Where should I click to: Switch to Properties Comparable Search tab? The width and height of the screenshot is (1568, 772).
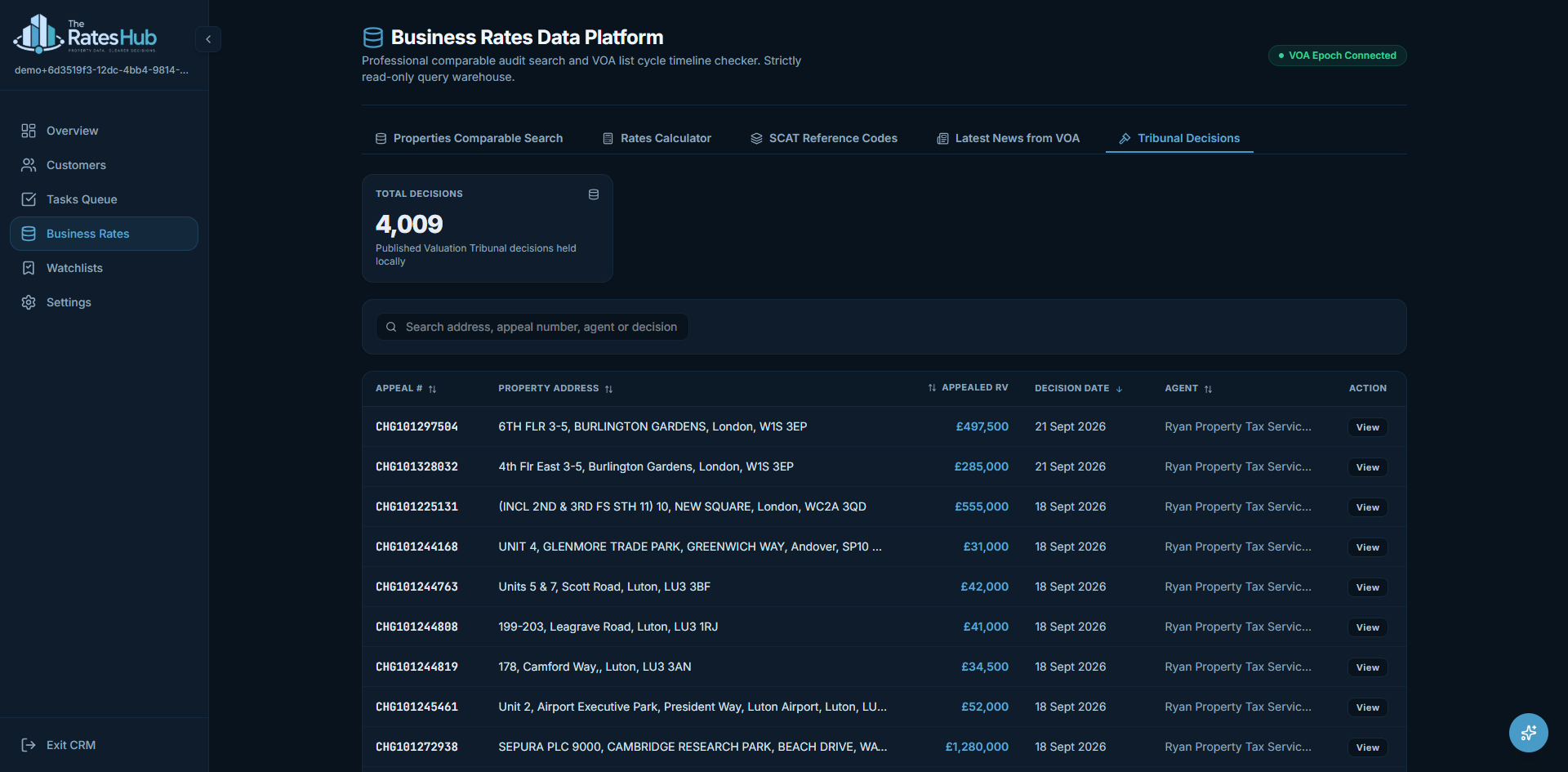(x=469, y=138)
